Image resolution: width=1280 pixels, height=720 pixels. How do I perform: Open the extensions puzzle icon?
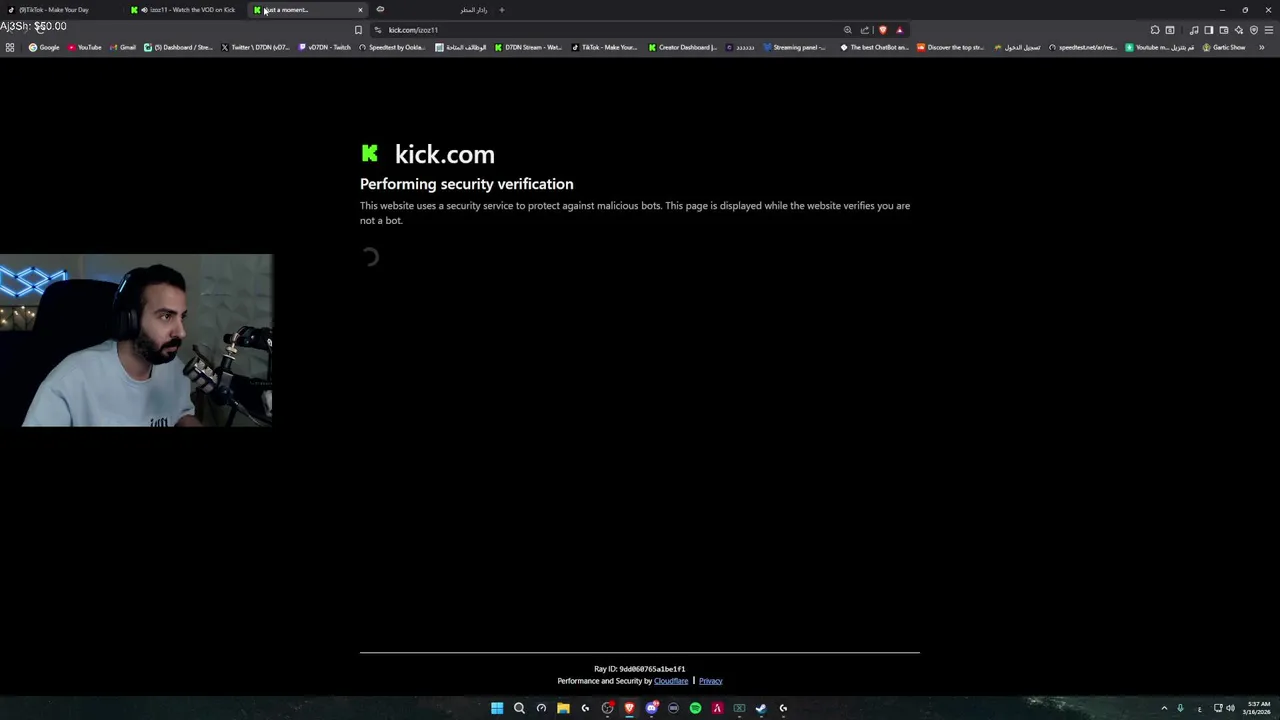tap(1155, 30)
